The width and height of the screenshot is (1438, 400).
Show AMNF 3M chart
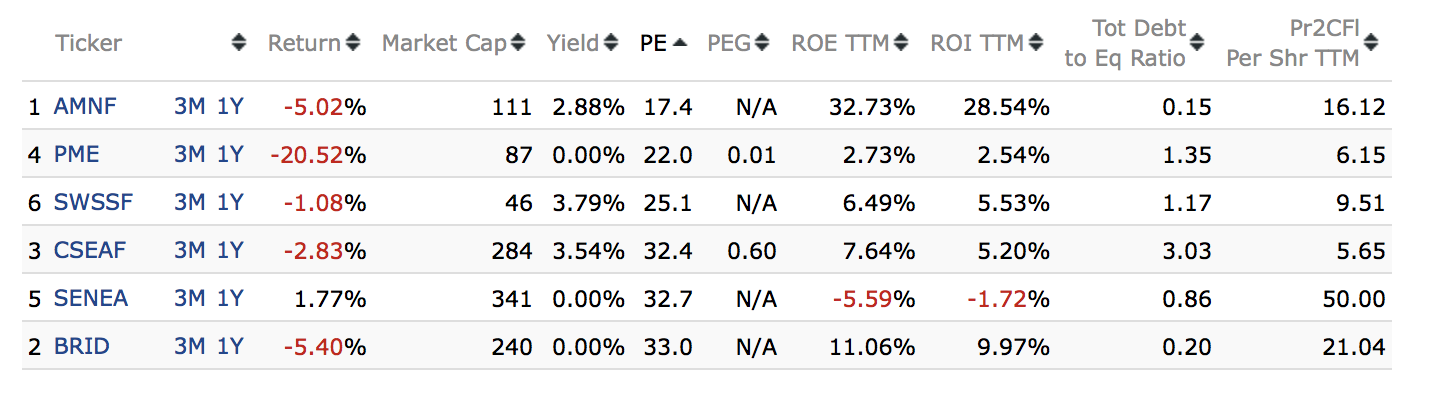point(189,107)
